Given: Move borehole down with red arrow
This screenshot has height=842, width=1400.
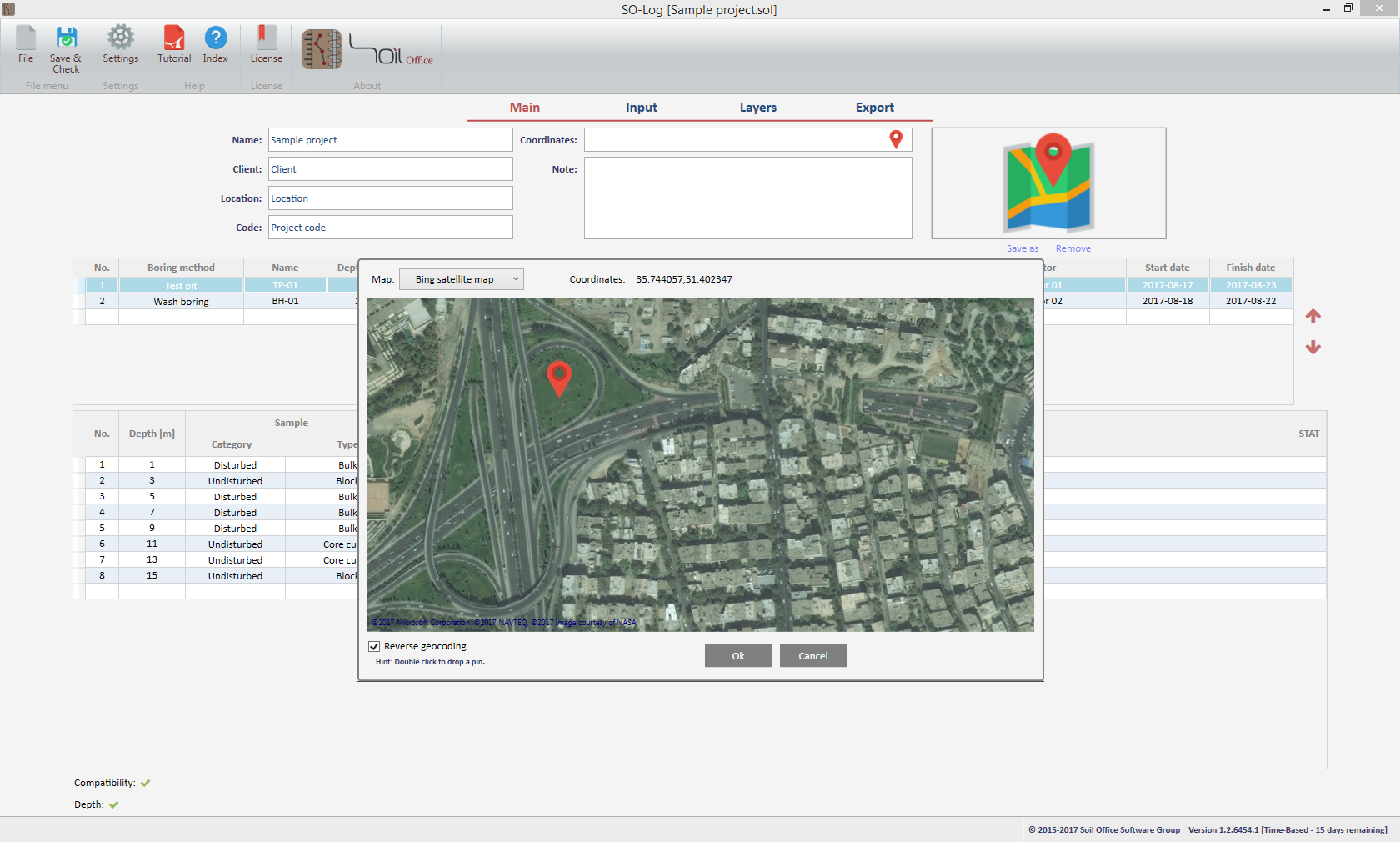Looking at the screenshot, I should tap(1313, 347).
